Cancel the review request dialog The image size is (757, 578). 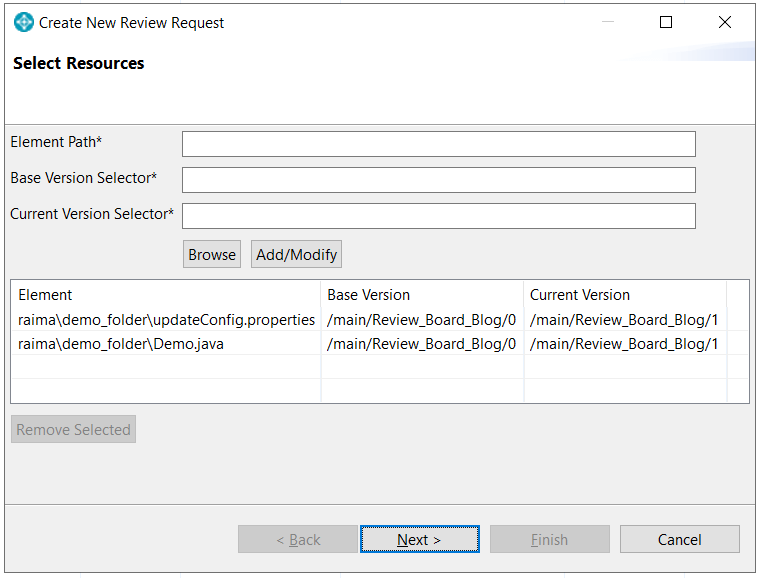pos(679,539)
